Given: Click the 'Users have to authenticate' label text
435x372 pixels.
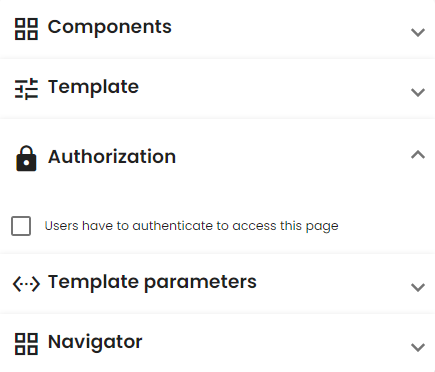Looking at the screenshot, I should click(192, 226).
